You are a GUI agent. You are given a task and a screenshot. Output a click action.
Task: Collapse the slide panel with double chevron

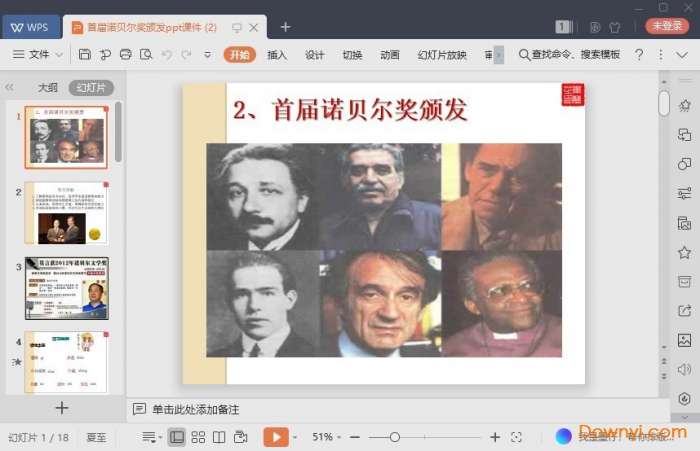pos(10,88)
